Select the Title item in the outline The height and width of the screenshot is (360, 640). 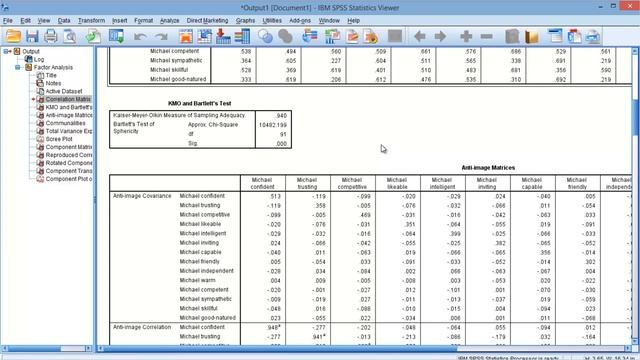tap(51, 76)
